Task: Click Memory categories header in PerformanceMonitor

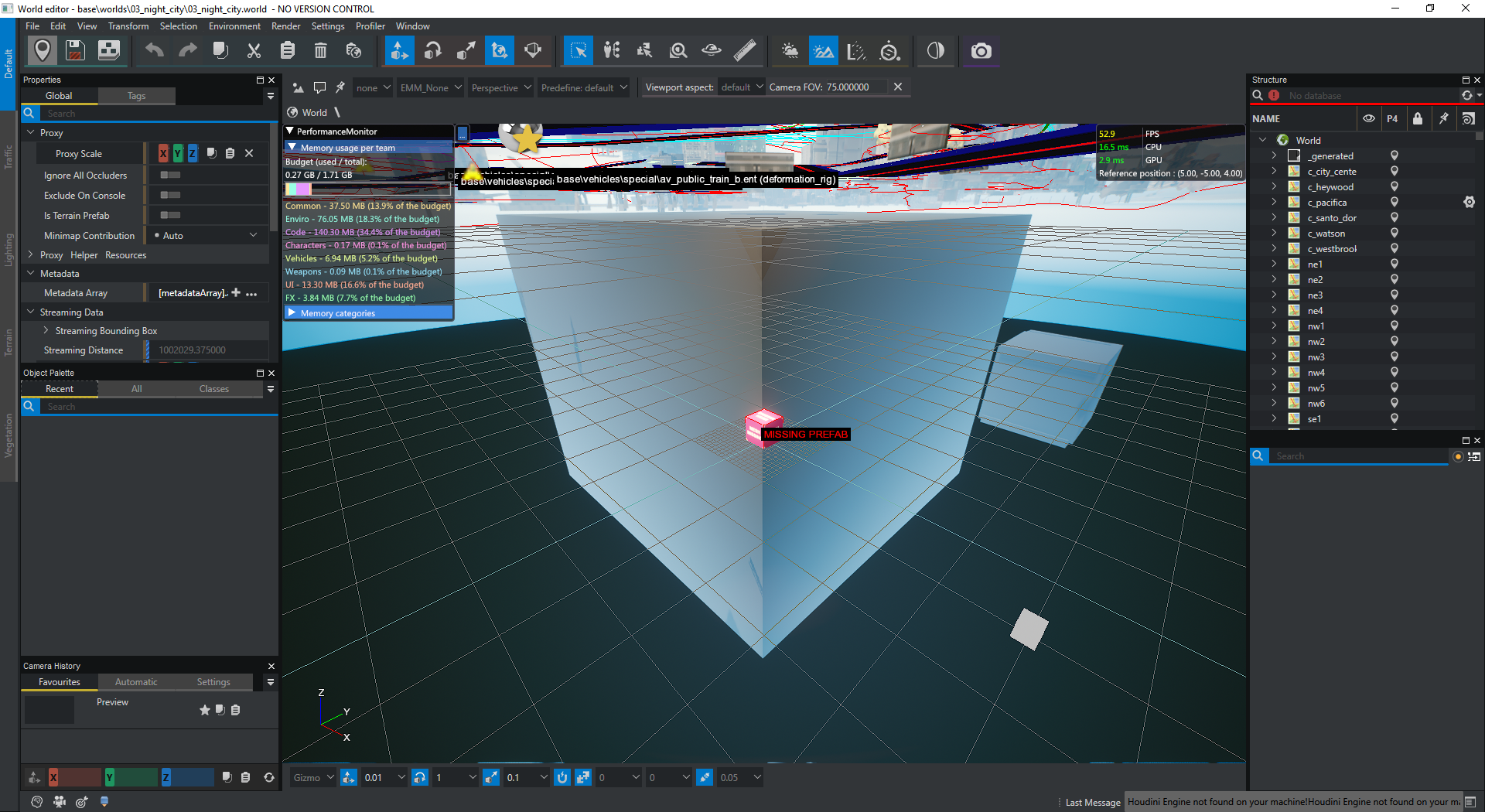Action: pos(368,313)
